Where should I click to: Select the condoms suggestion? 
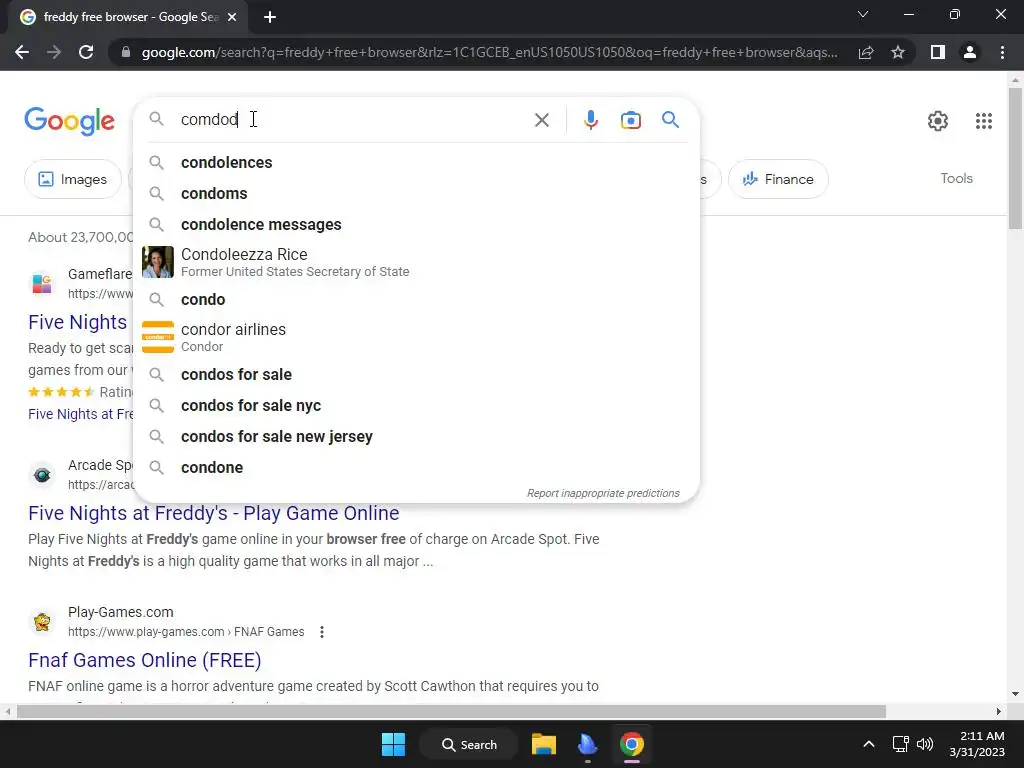[x=416, y=193]
